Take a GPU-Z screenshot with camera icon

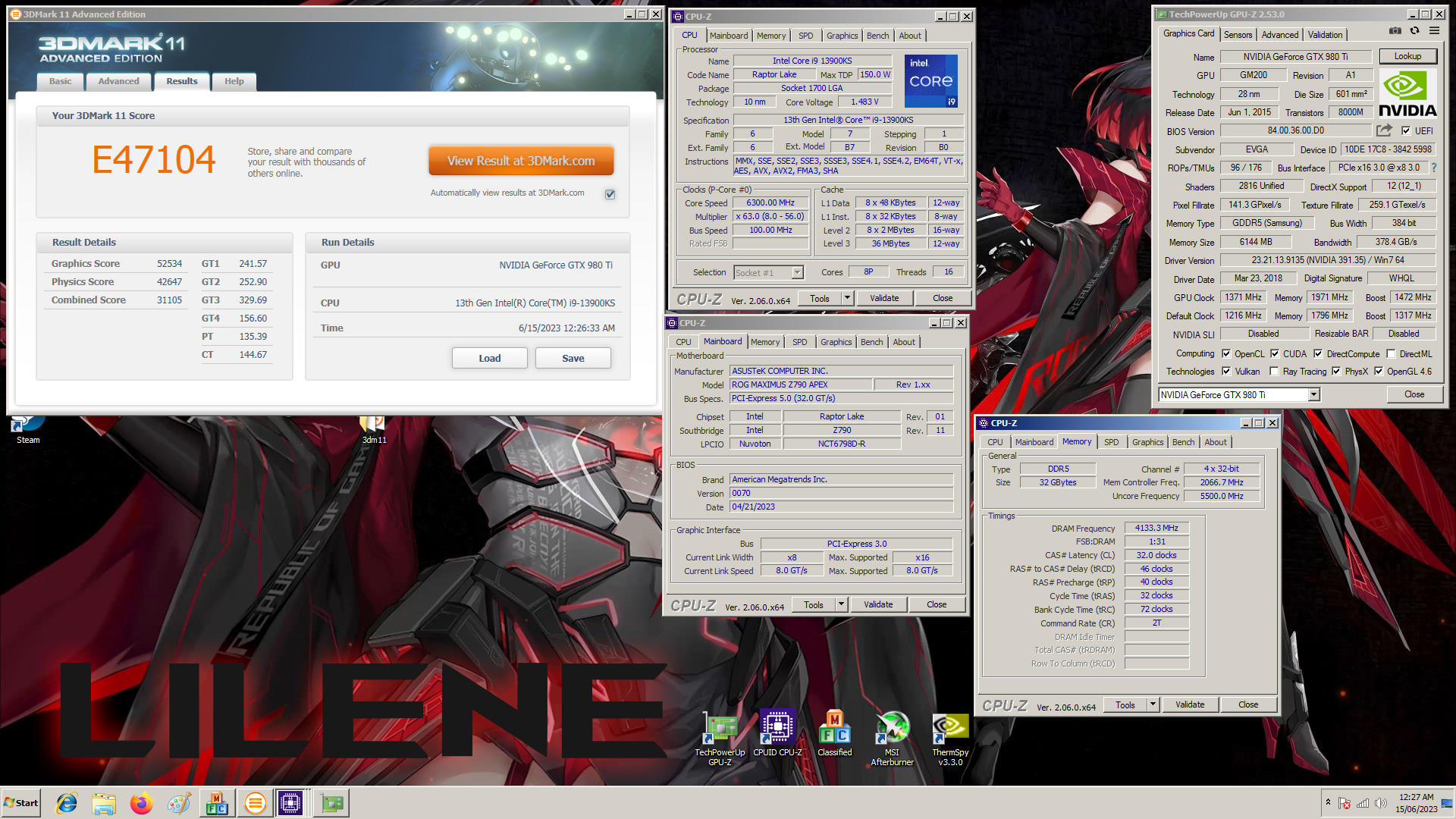pos(1395,31)
